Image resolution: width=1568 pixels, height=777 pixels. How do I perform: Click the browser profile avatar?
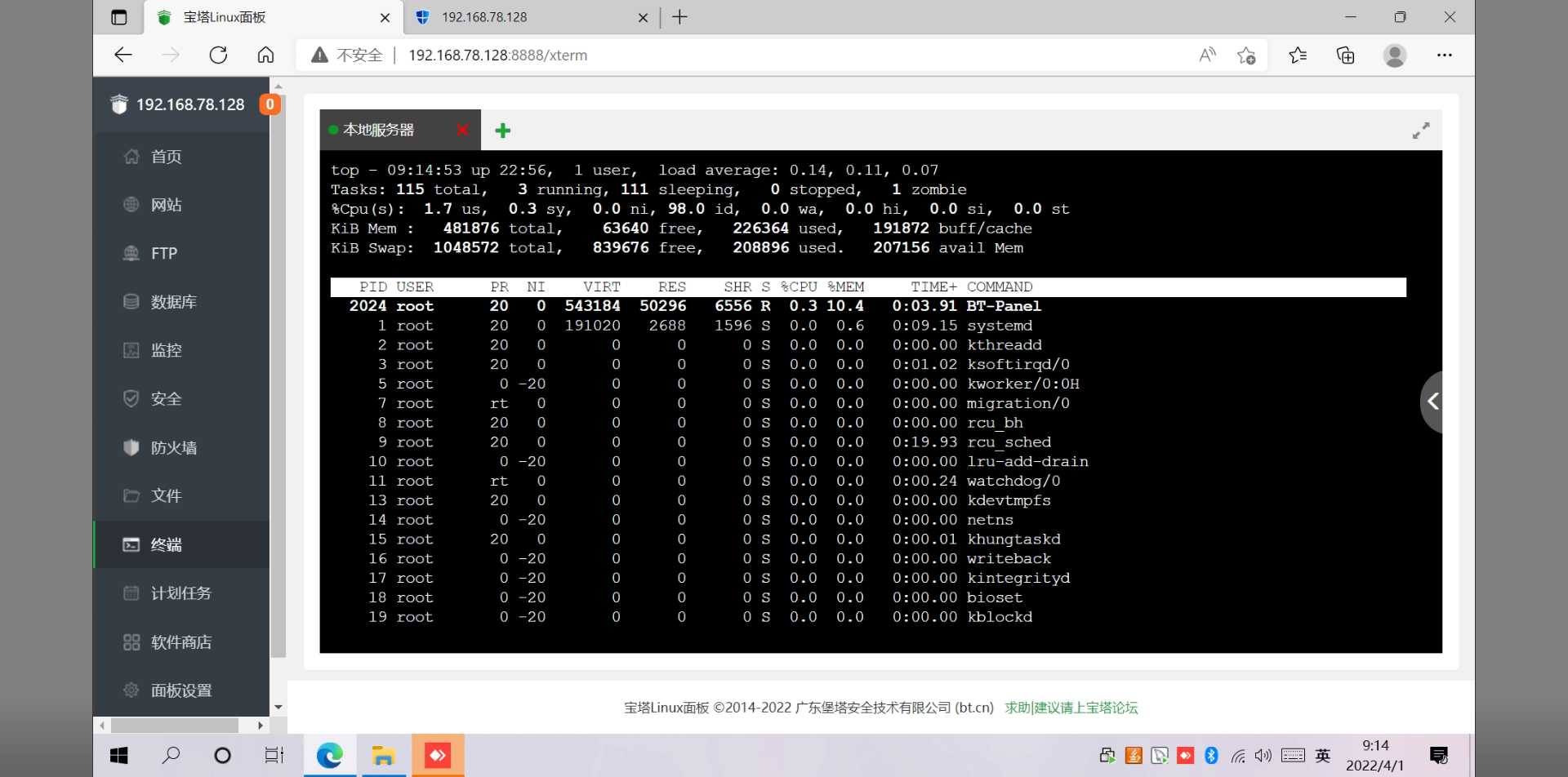(x=1395, y=55)
